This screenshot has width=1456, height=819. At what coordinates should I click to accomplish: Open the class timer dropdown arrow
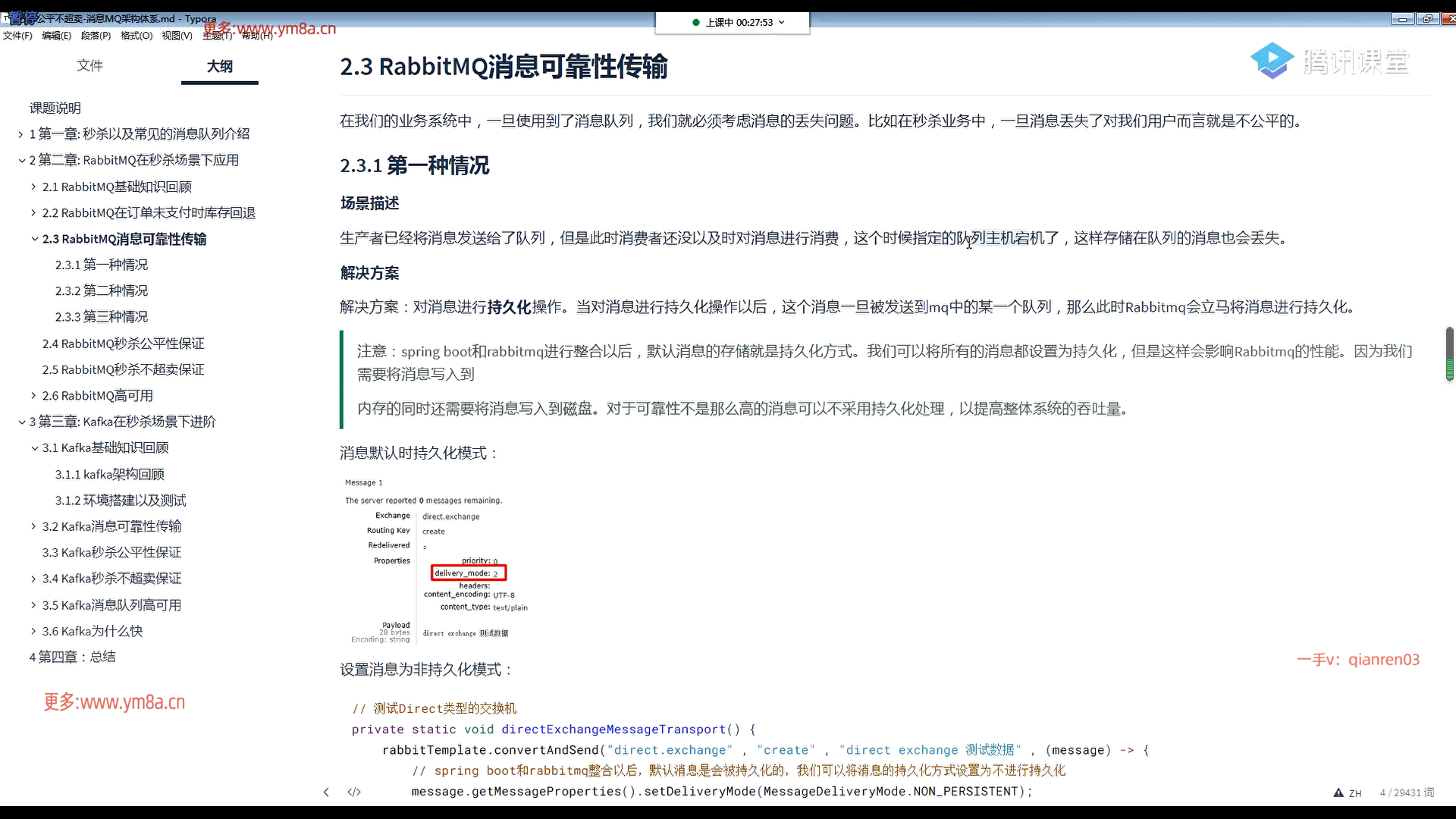[782, 23]
